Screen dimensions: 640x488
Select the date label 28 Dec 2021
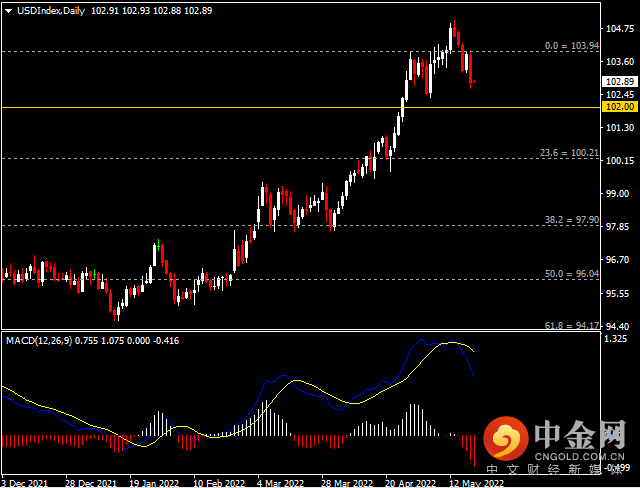[91, 483]
